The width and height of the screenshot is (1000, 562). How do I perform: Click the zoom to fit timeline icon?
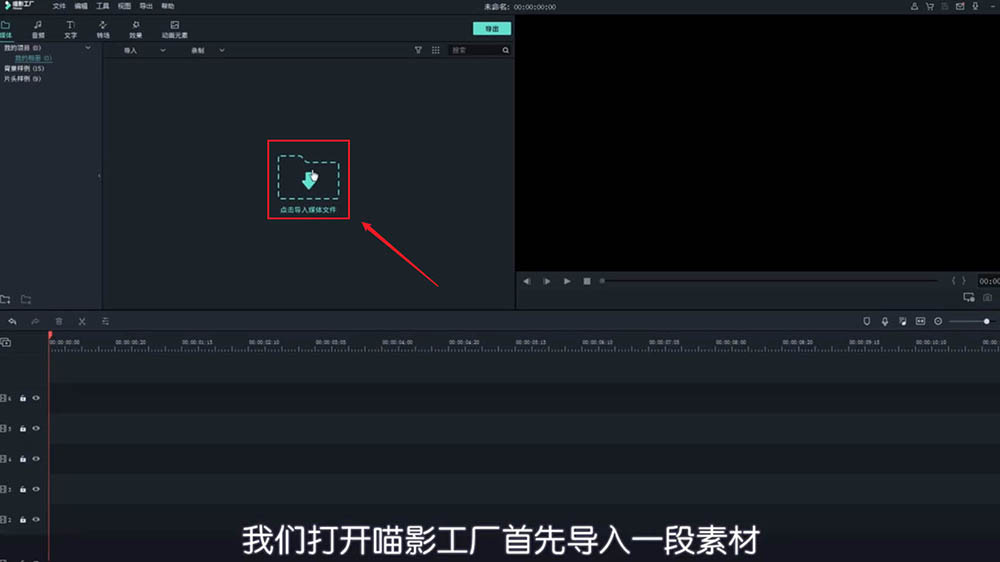(x=920, y=322)
